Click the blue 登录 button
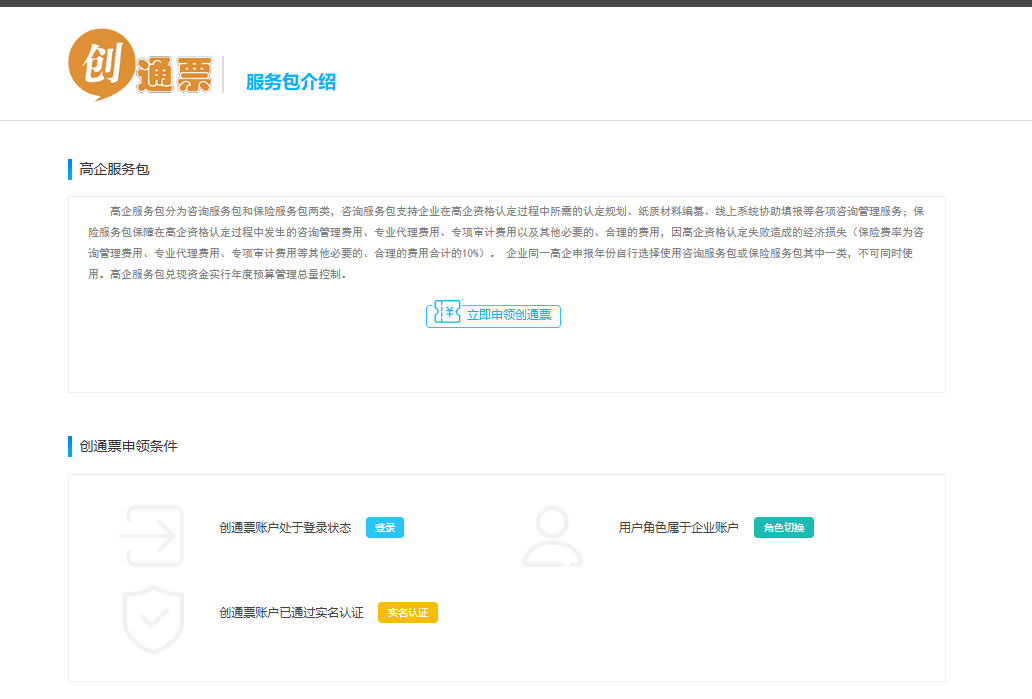 (x=385, y=528)
